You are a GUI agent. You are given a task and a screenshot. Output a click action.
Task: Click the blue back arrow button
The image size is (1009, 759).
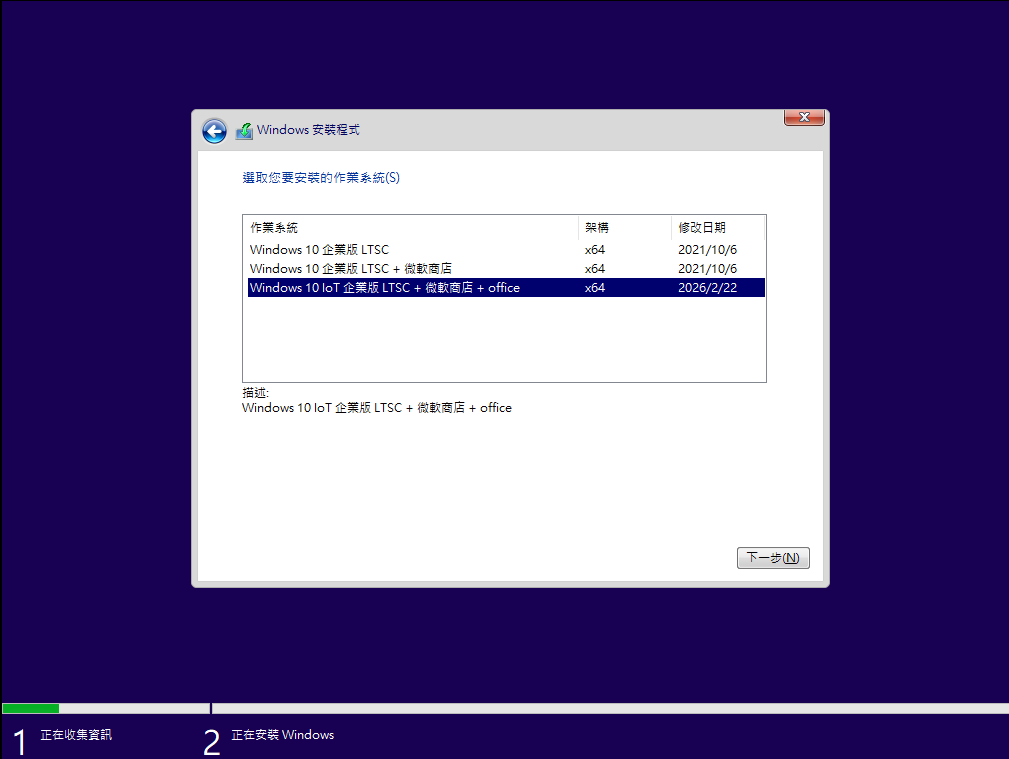214,131
